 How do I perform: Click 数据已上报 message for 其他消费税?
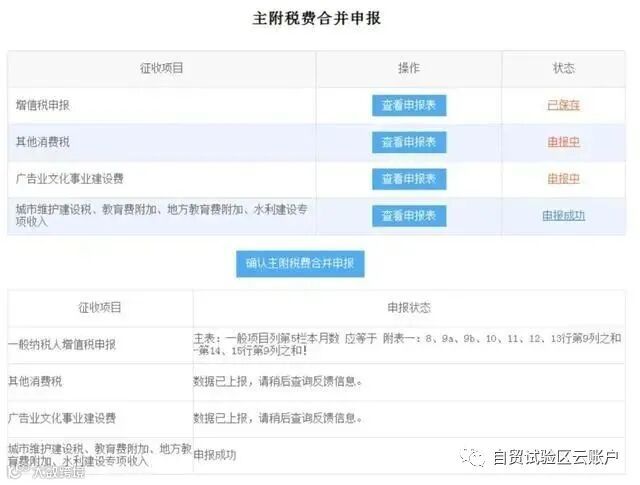tap(278, 381)
